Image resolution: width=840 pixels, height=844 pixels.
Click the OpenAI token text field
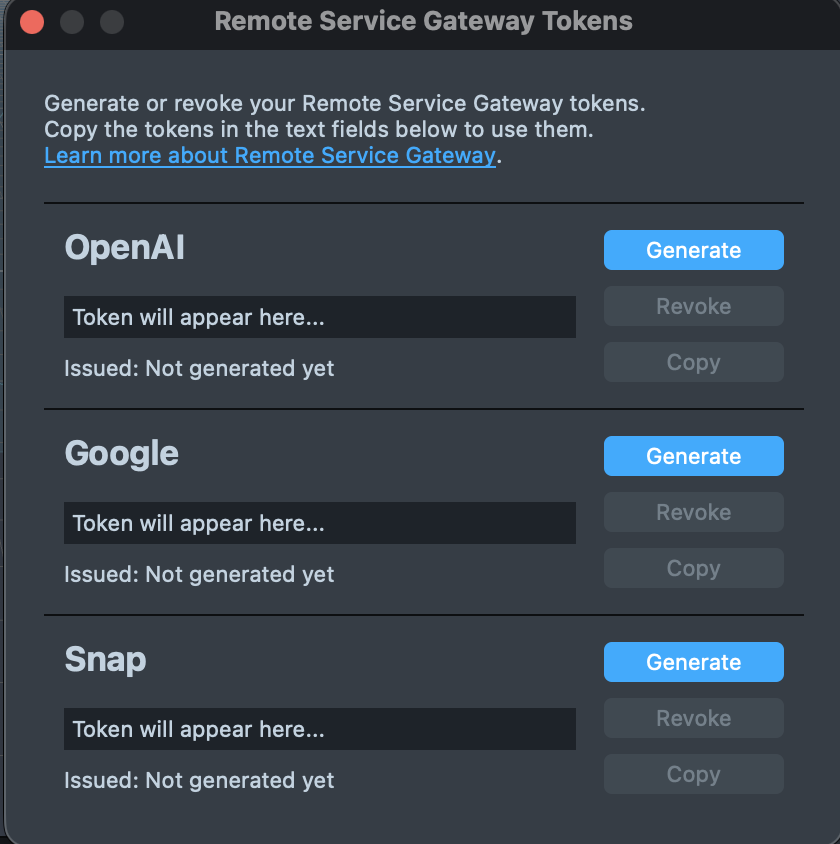click(x=319, y=317)
